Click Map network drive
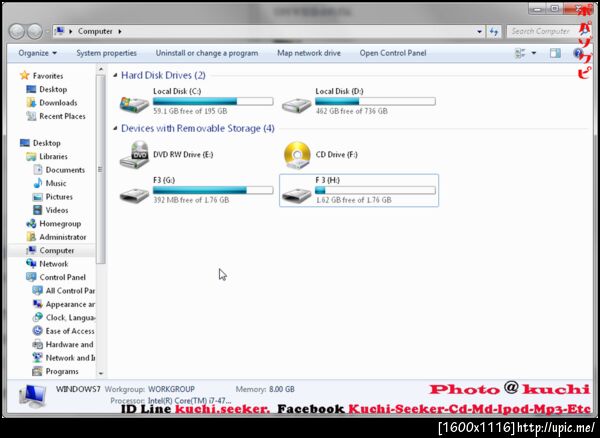600x438 pixels. (x=309, y=53)
